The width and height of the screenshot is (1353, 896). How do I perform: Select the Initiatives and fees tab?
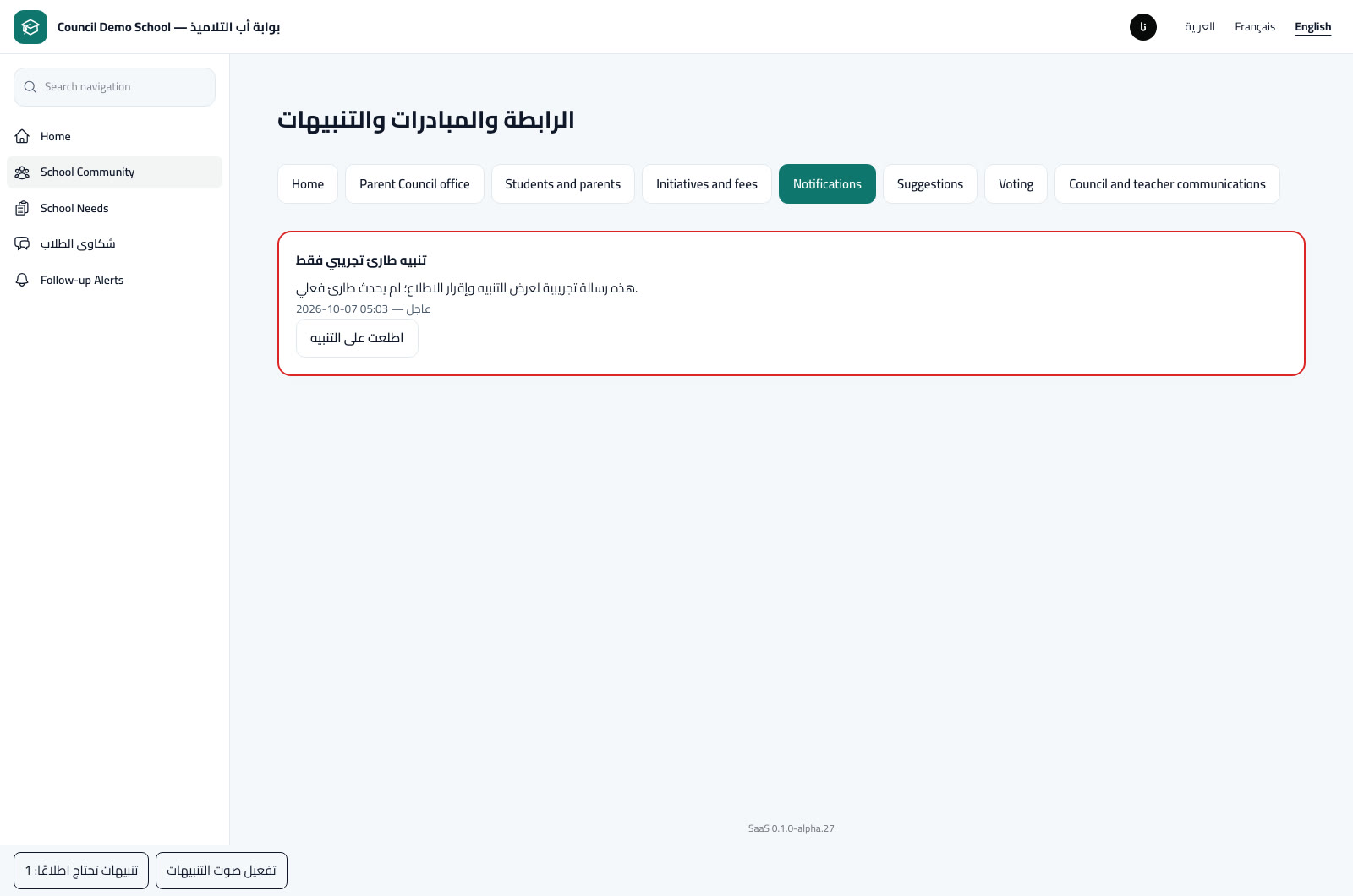click(x=707, y=184)
